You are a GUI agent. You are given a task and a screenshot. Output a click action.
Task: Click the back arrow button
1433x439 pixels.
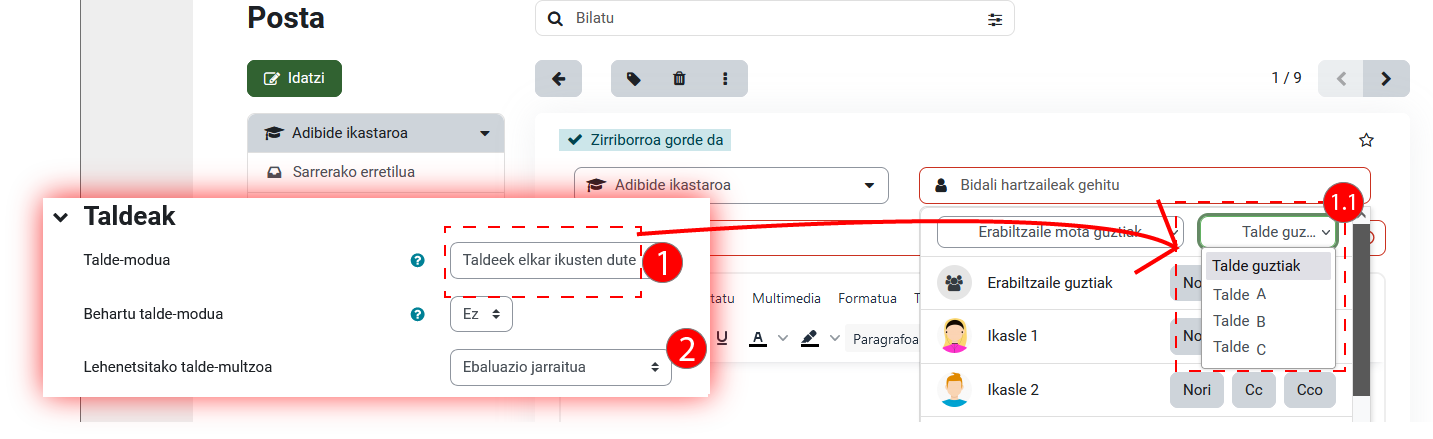[559, 79]
